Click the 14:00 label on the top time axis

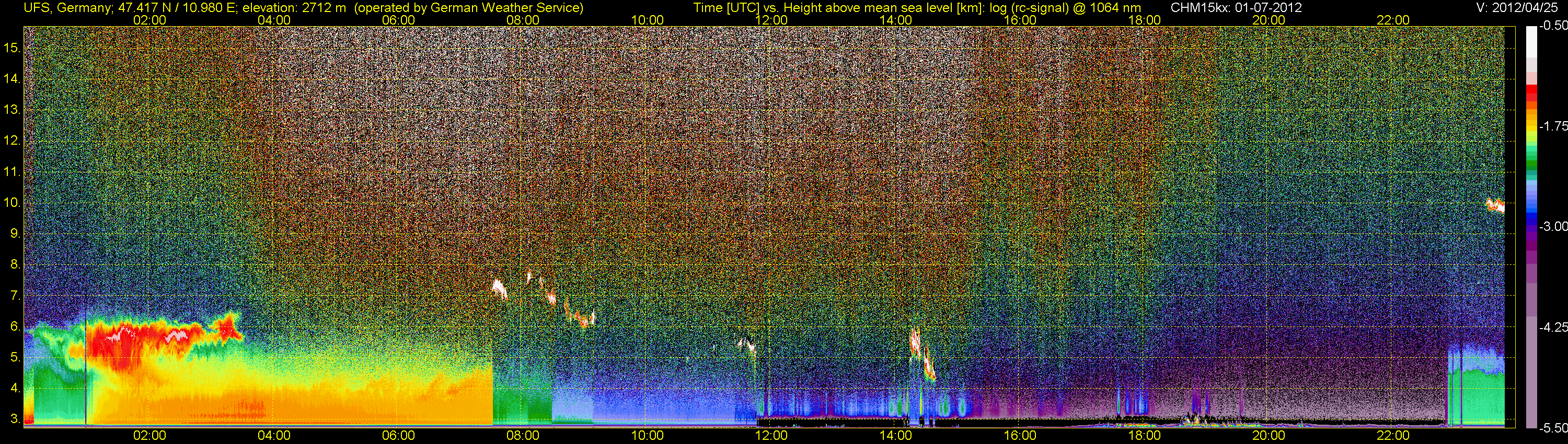click(896, 20)
